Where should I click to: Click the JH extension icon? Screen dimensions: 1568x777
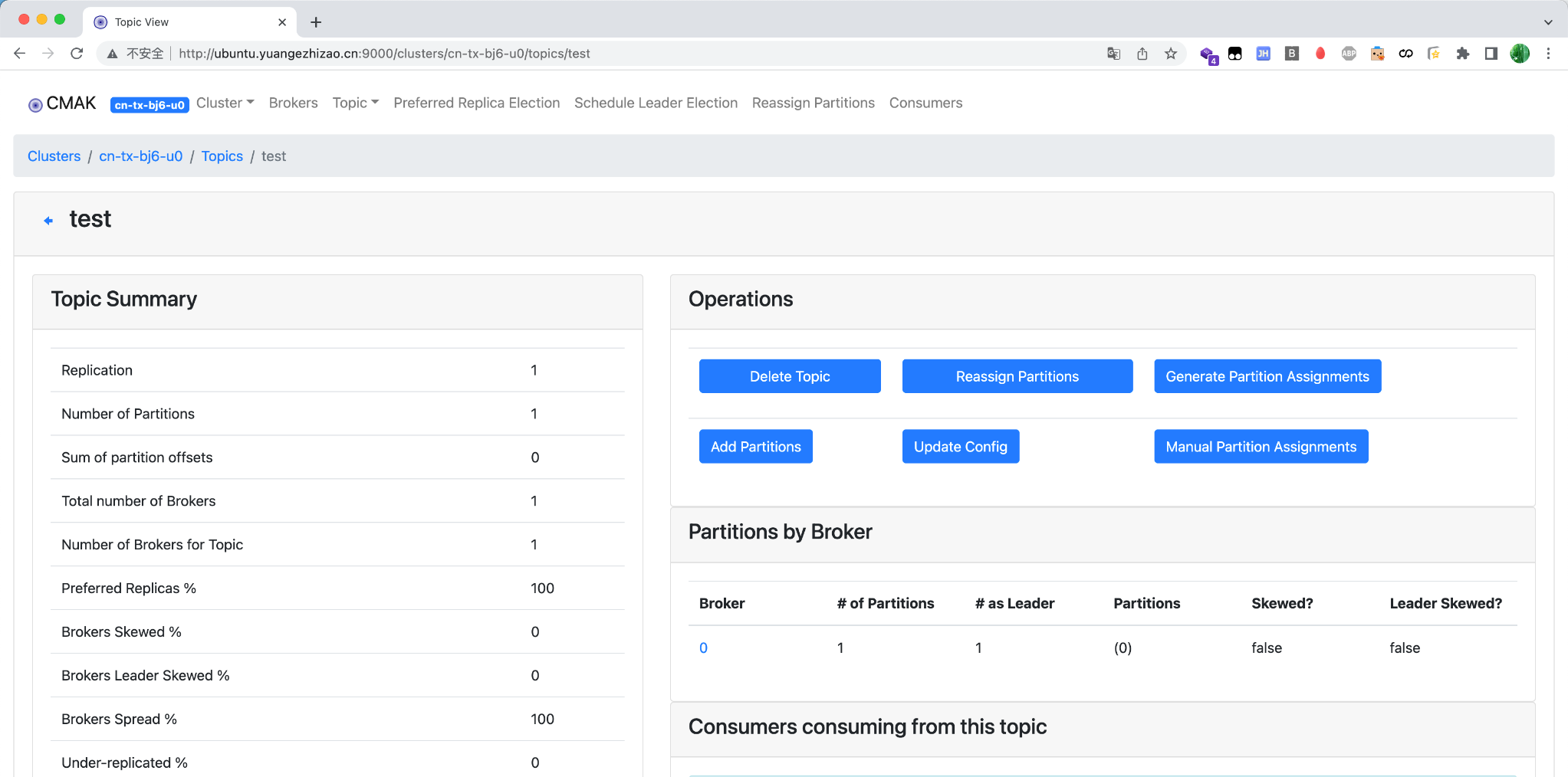(x=1263, y=54)
